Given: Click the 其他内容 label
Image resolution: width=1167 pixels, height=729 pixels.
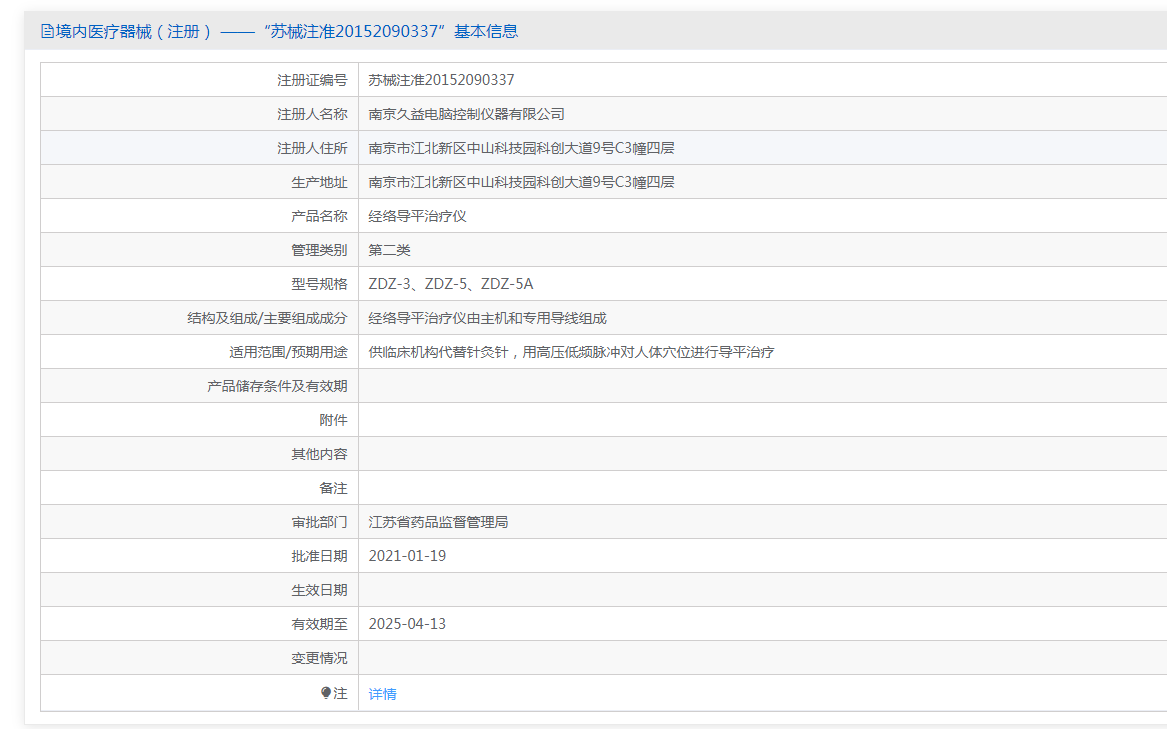Looking at the screenshot, I should (x=319, y=454).
